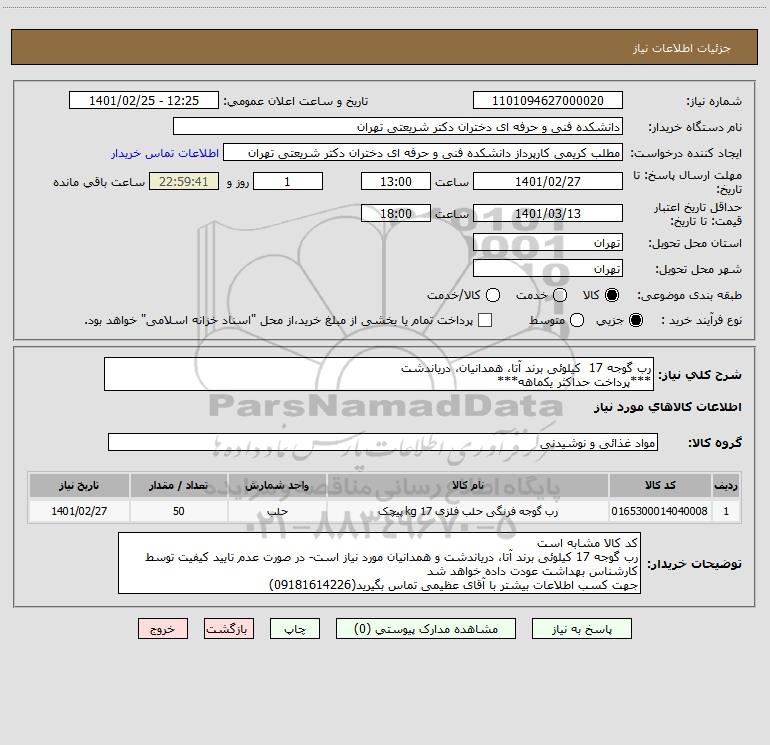Click the 18:00 validity hour field
The width and height of the screenshot is (770, 745).
coord(396,213)
